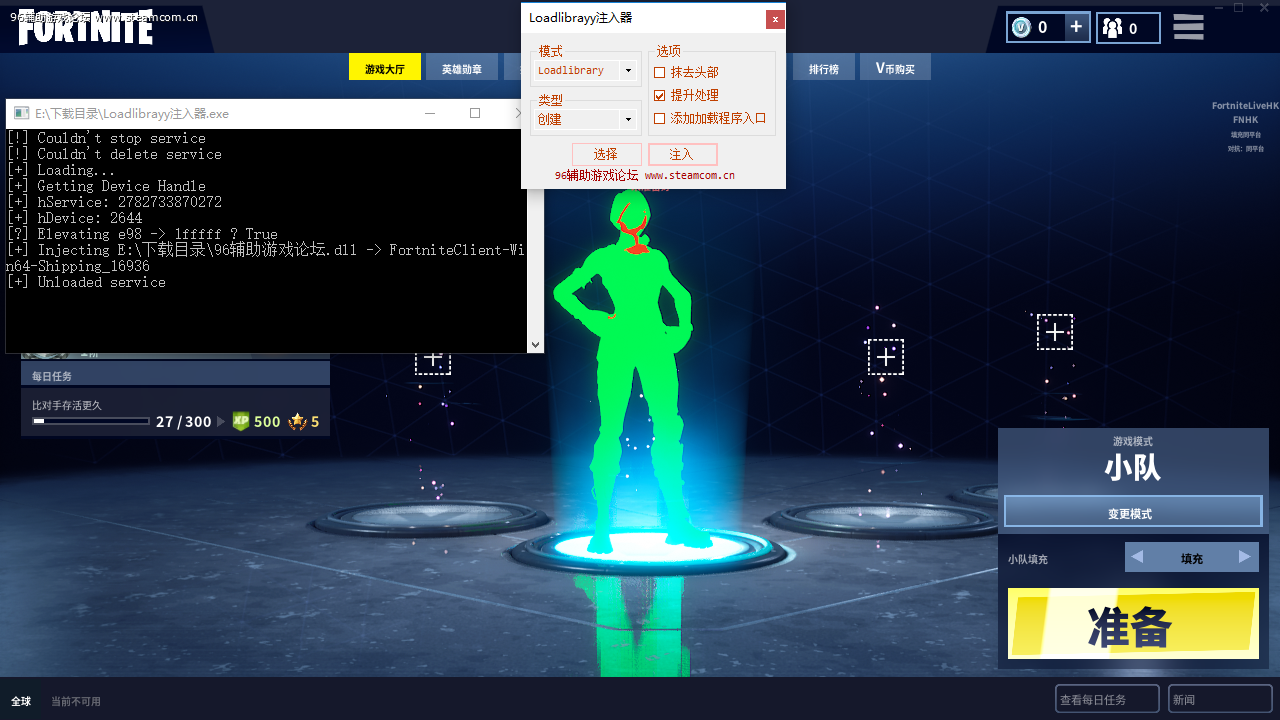Click the battle star reward icon
The image size is (1280, 720).
coord(297,421)
